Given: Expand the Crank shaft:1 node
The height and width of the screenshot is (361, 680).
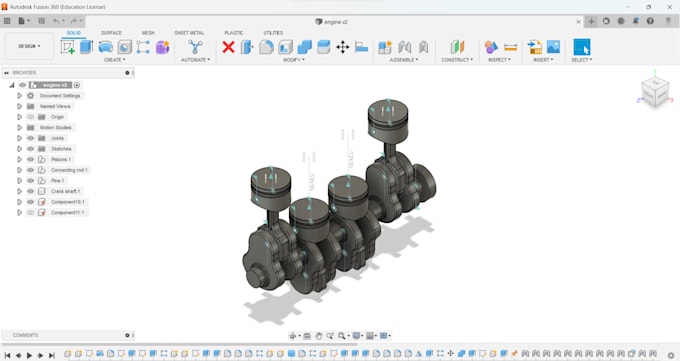Looking at the screenshot, I should (x=20, y=191).
